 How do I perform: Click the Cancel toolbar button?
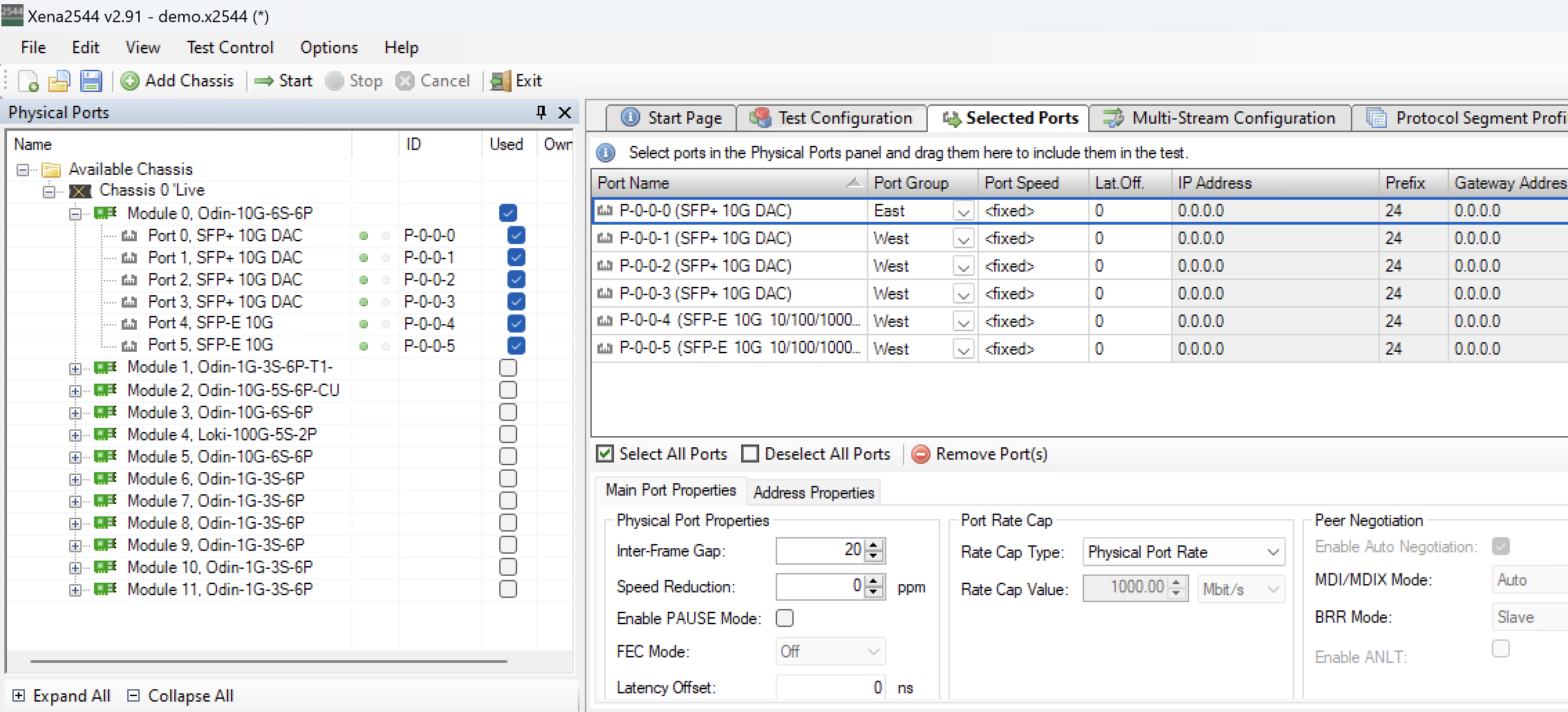pyautogui.click(x=433, y=81)
